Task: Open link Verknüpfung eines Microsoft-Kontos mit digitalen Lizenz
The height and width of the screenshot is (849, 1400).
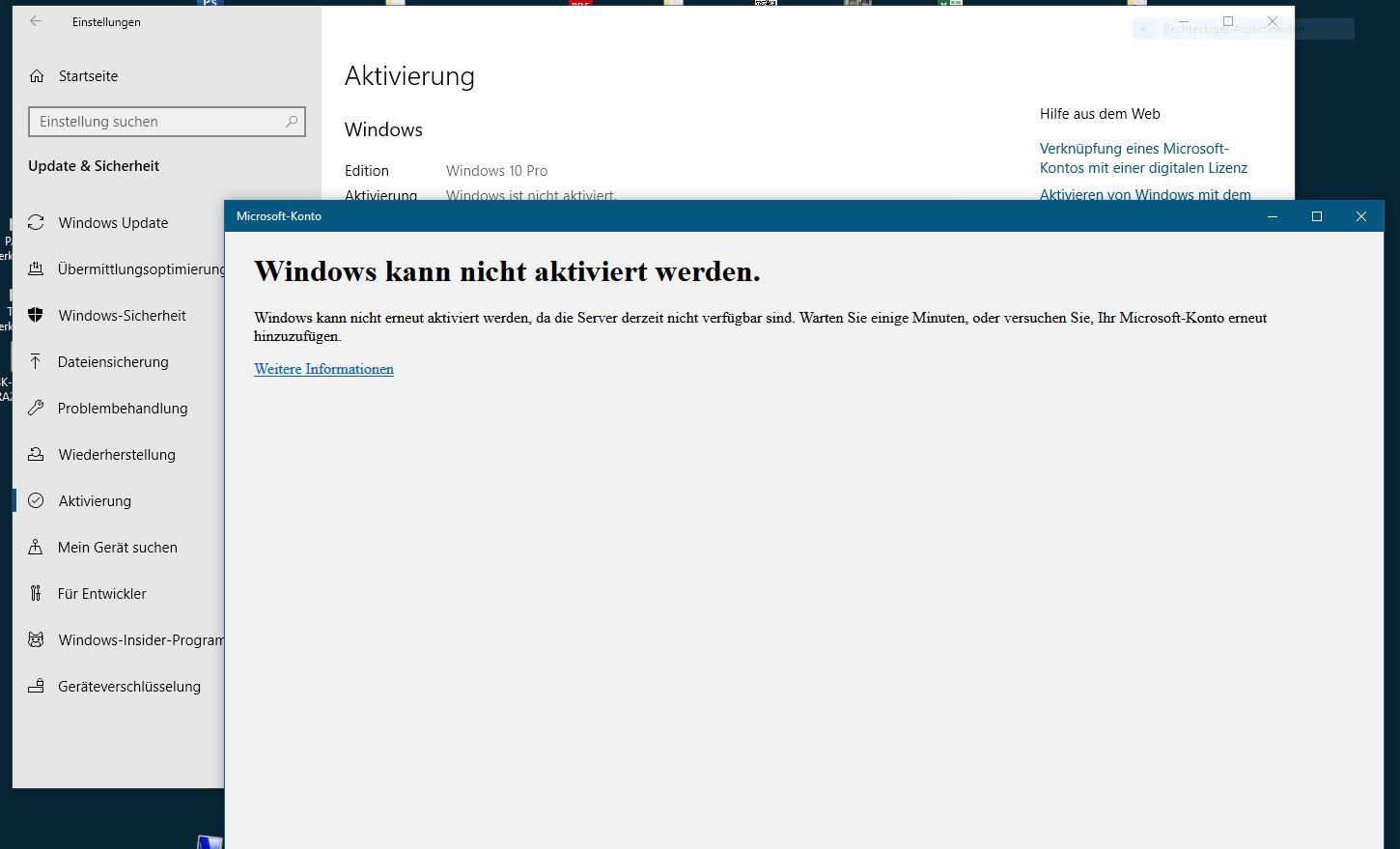Action: 1143,158
